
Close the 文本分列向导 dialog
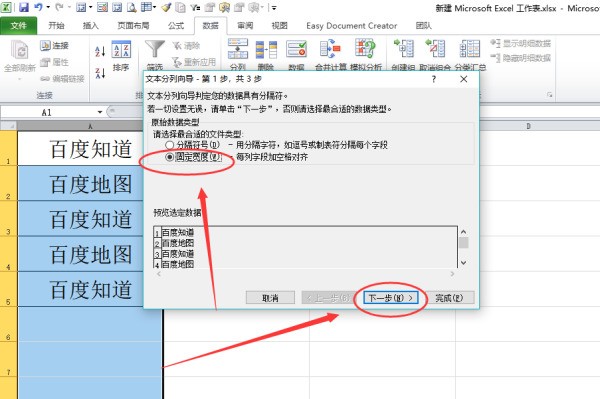pos(464,79)
